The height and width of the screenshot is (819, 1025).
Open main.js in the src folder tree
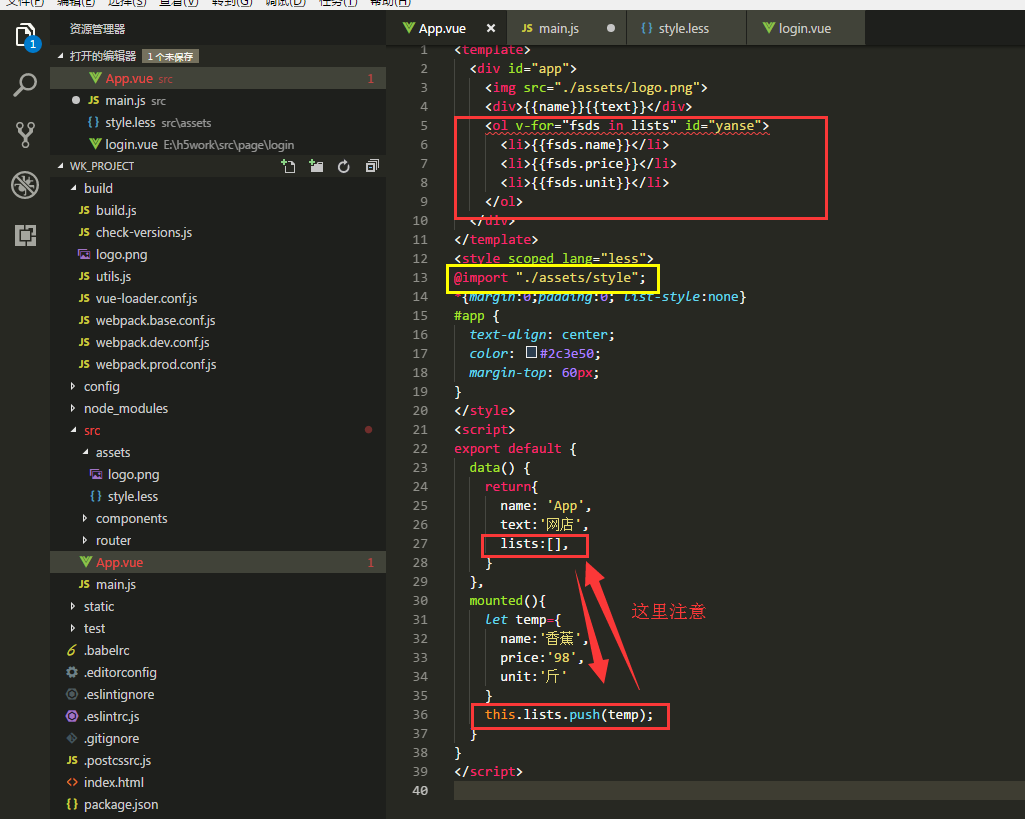[218, 584]
